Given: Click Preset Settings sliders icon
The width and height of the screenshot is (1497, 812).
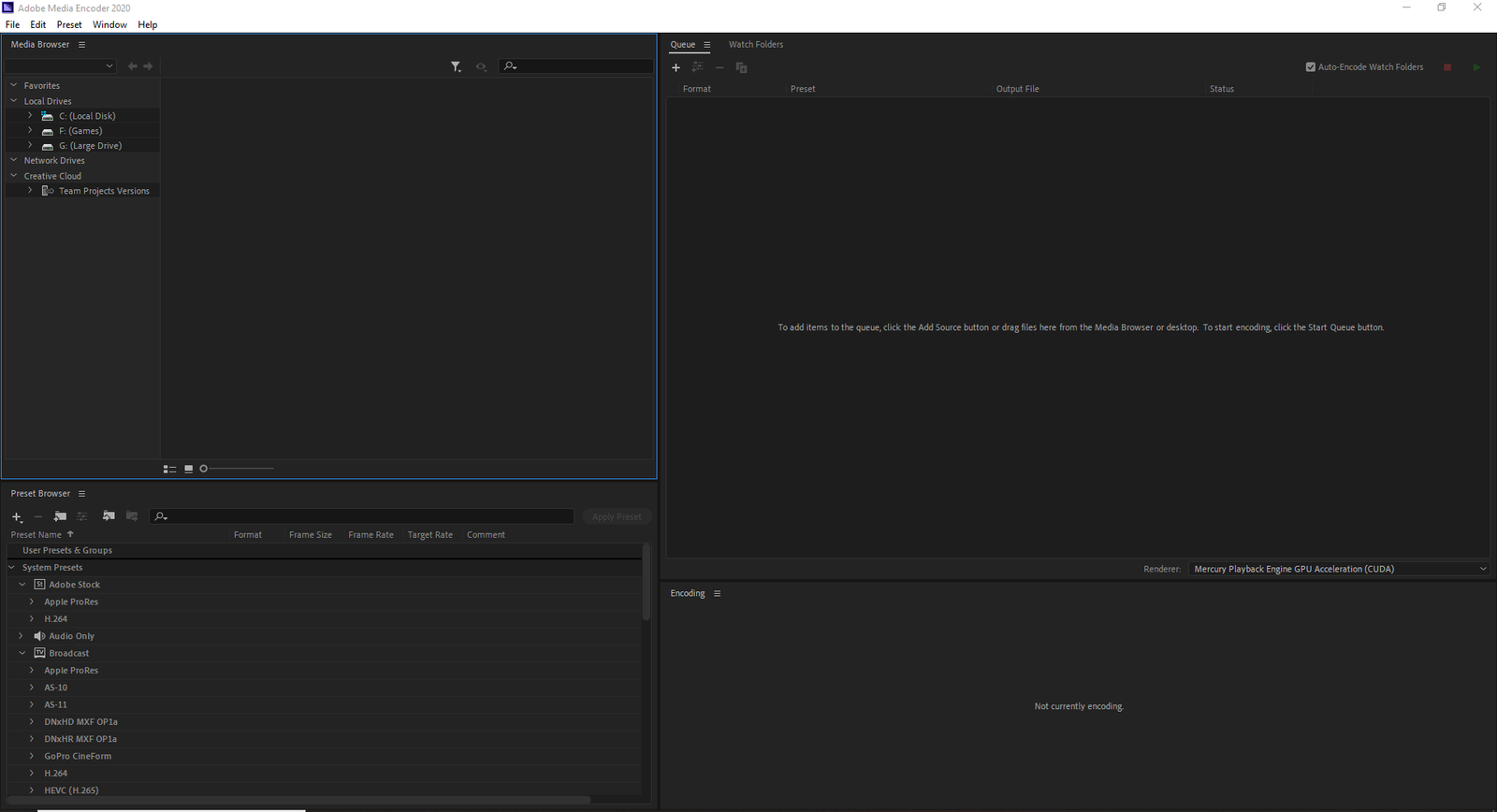Looking at the screenshot, I should 81,516.
